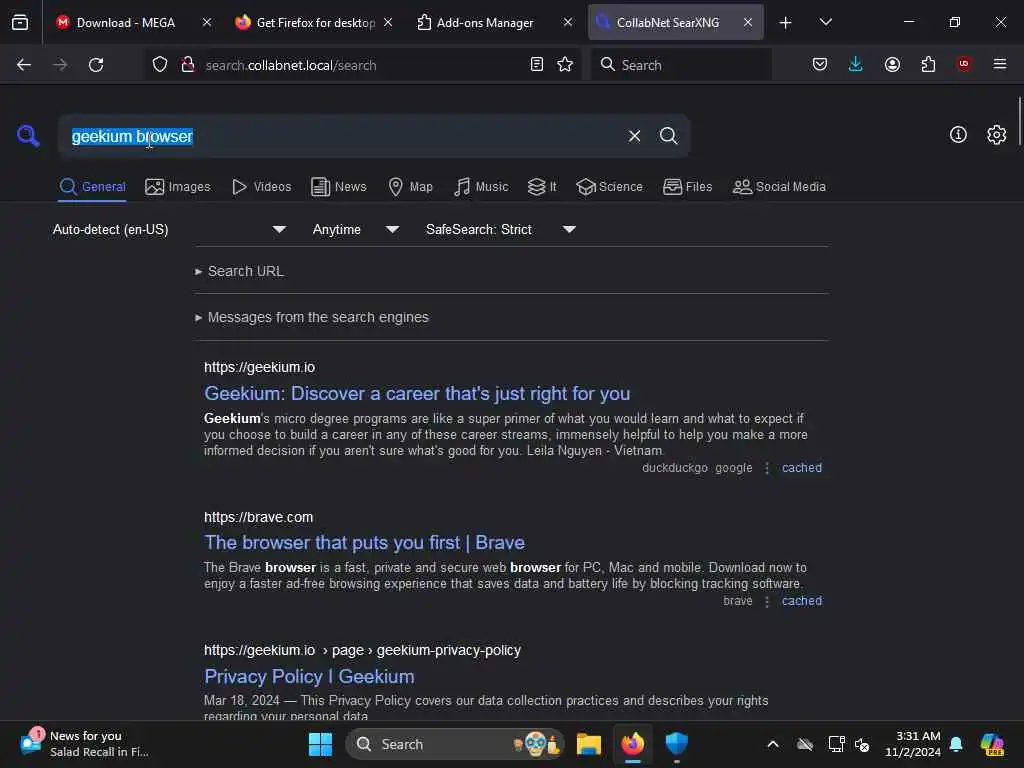
Task: Open Geekium: Discover a career result link
Action: [x=417, y=394]
